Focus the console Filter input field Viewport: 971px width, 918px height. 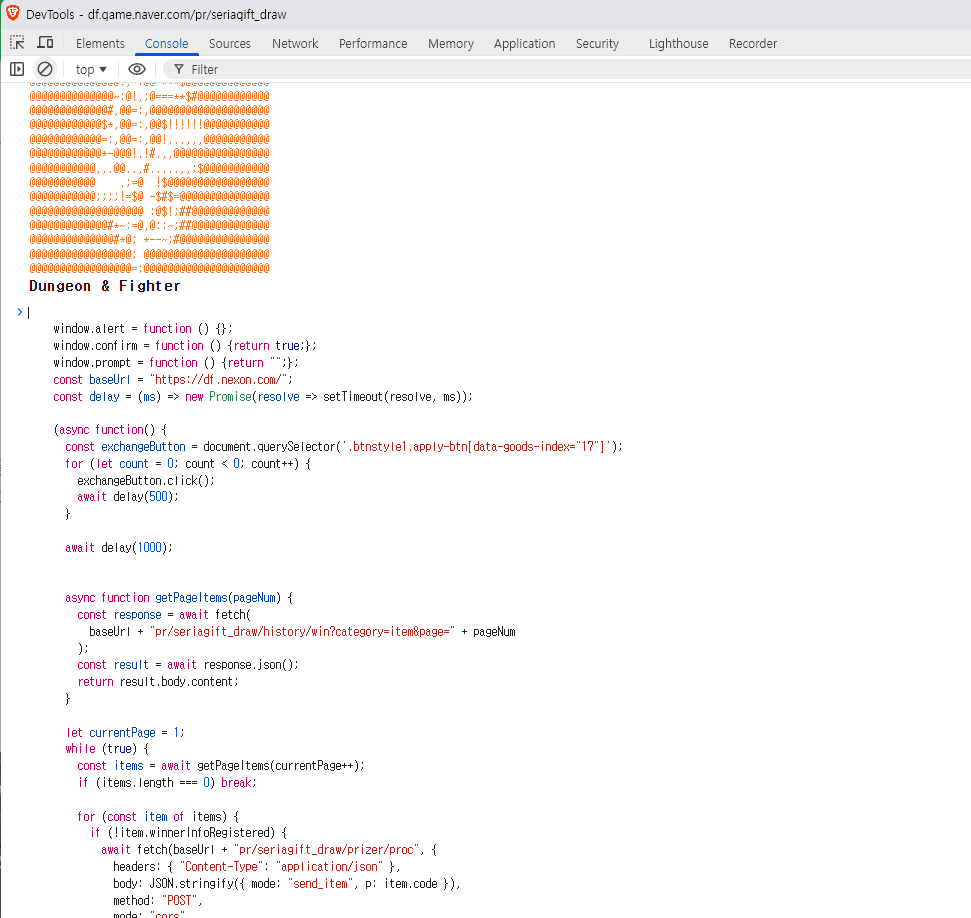point(400,69)
